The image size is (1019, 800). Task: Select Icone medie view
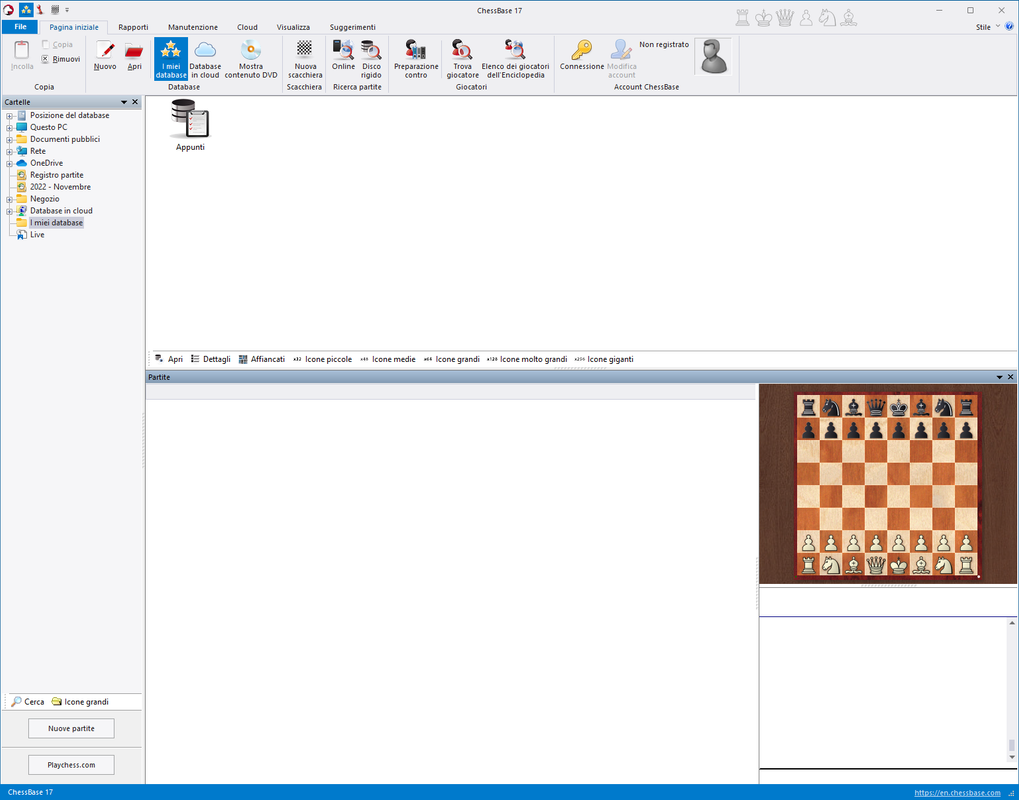[x=387, y=359]
